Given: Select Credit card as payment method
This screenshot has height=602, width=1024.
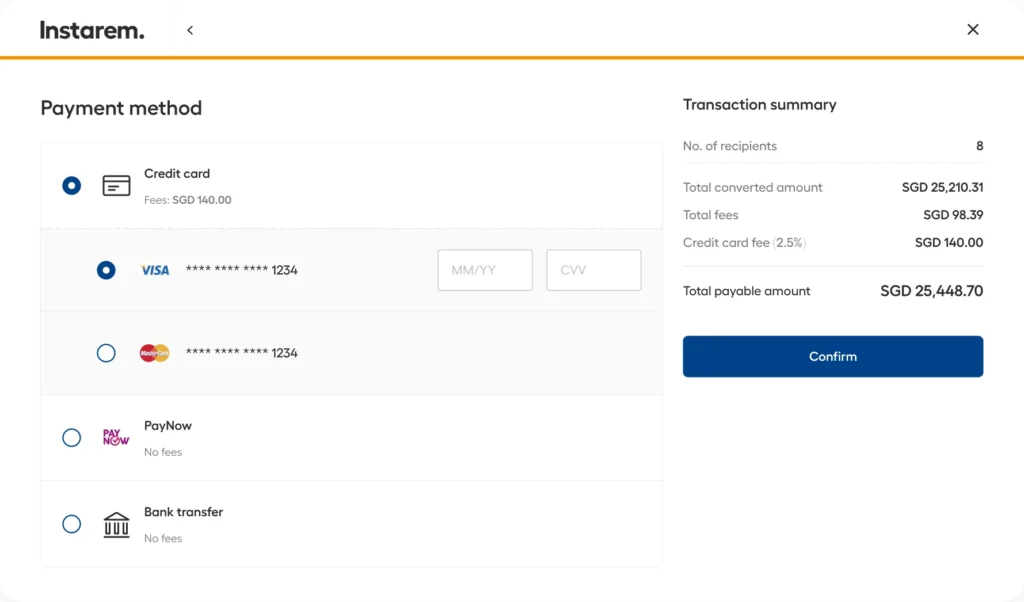Looking at the screenshot, I should coord(71,185).
